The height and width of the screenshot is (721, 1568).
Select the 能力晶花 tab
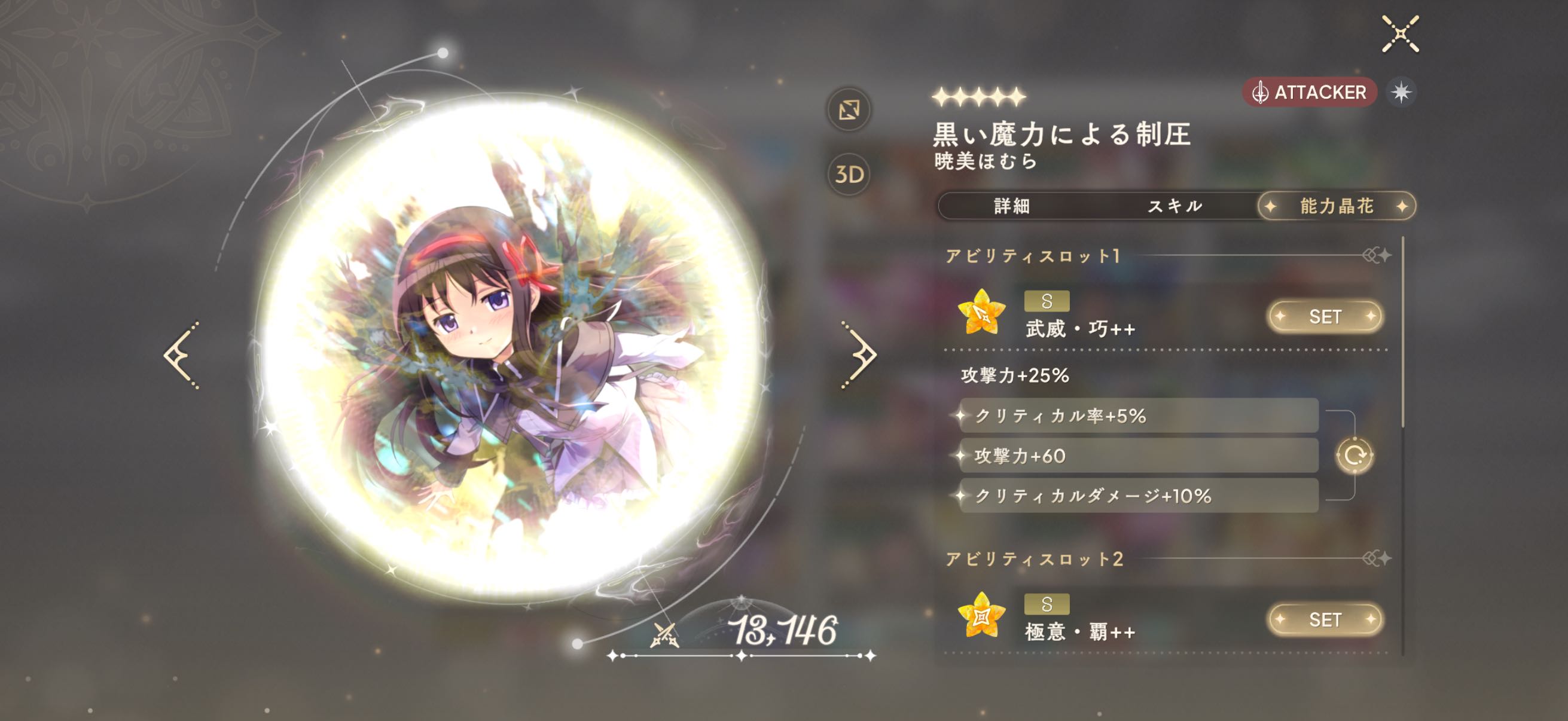pyautogui.click(x=1337, y=206)
